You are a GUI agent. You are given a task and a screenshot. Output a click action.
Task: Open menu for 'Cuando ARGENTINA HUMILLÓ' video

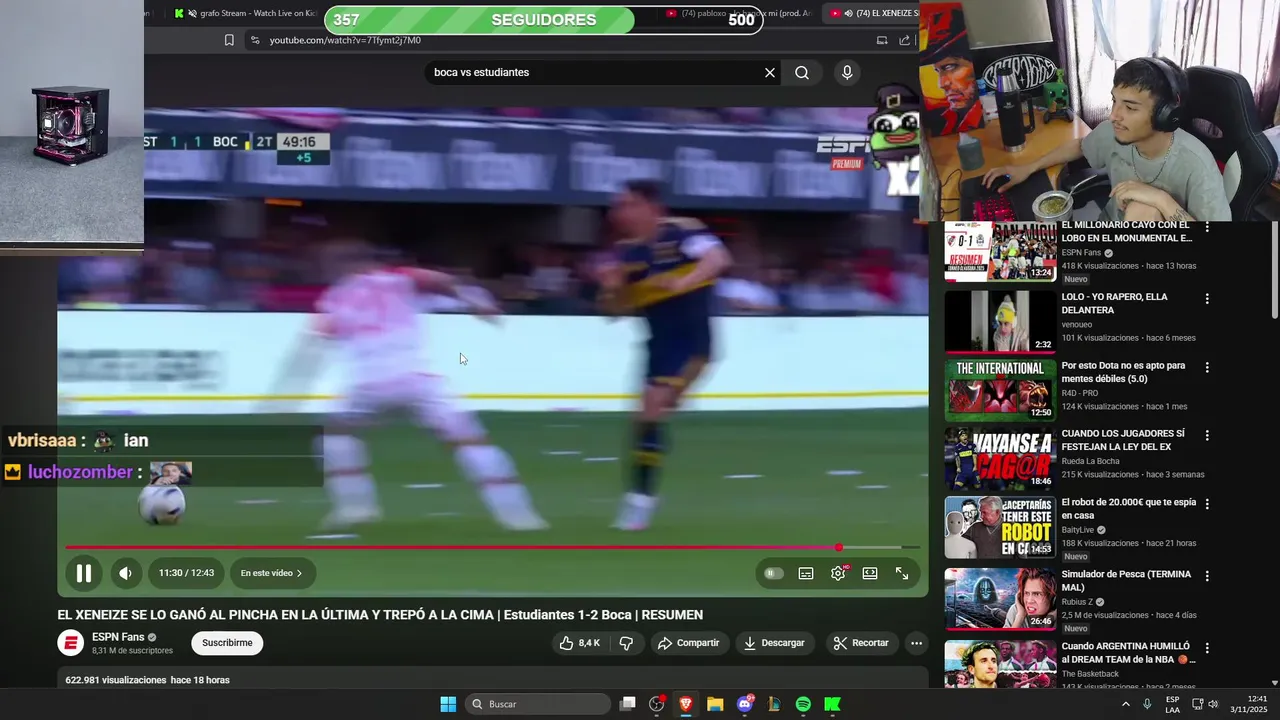click(x=1207, y=648)
